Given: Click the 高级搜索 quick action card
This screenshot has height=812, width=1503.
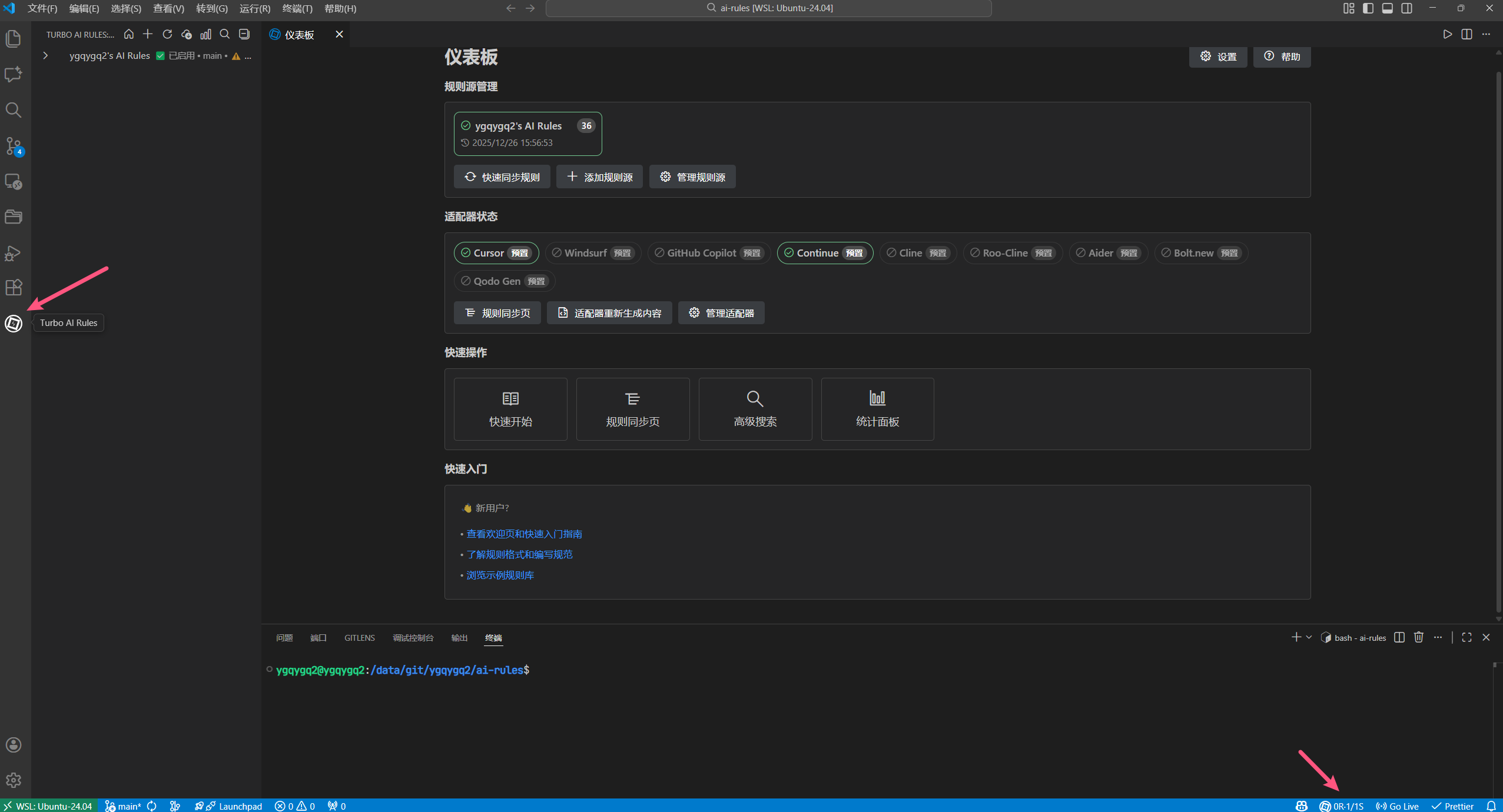Looking at the screenshot, I should (755, 409).
